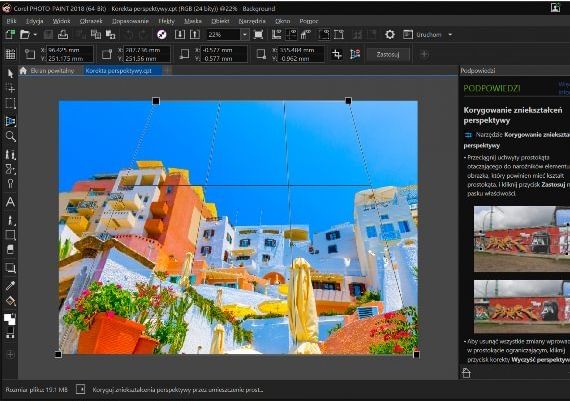The image size is (570, 401).
Task: Click the reset colors icon in toolbox
Action: tap(10, 333)
